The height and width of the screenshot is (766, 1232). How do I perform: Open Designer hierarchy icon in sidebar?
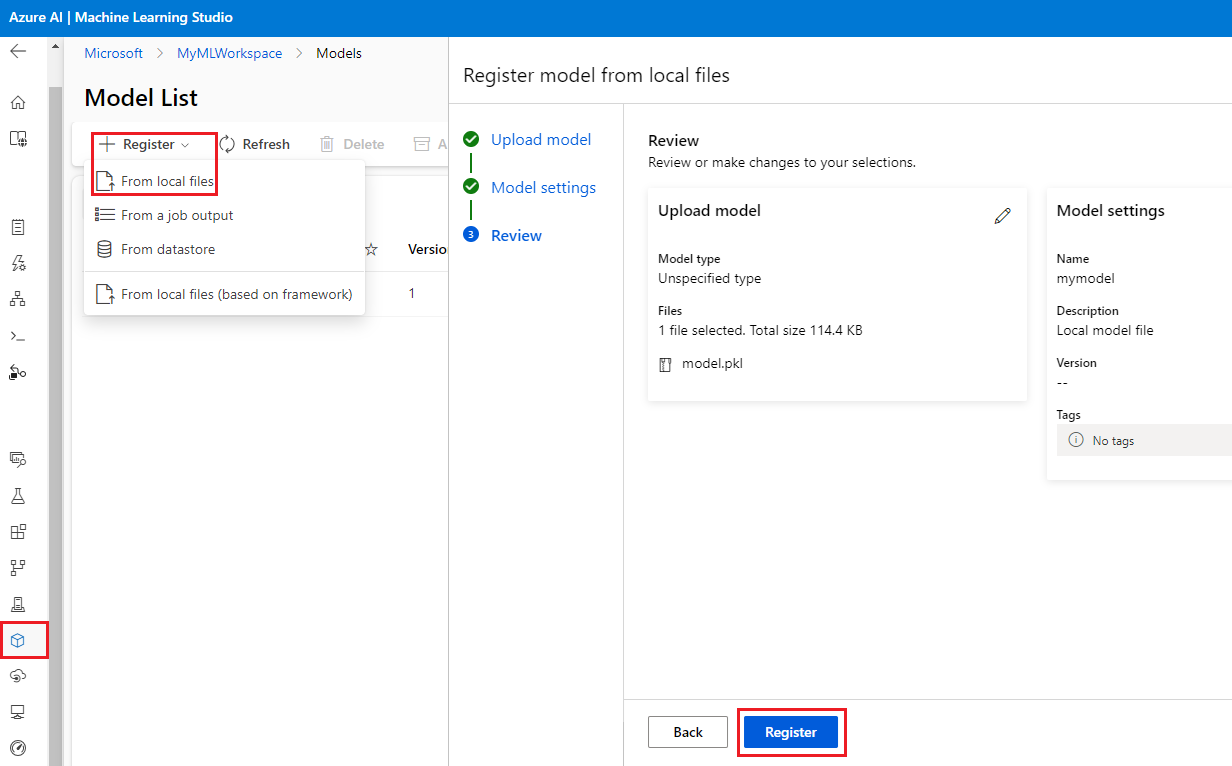18,299
